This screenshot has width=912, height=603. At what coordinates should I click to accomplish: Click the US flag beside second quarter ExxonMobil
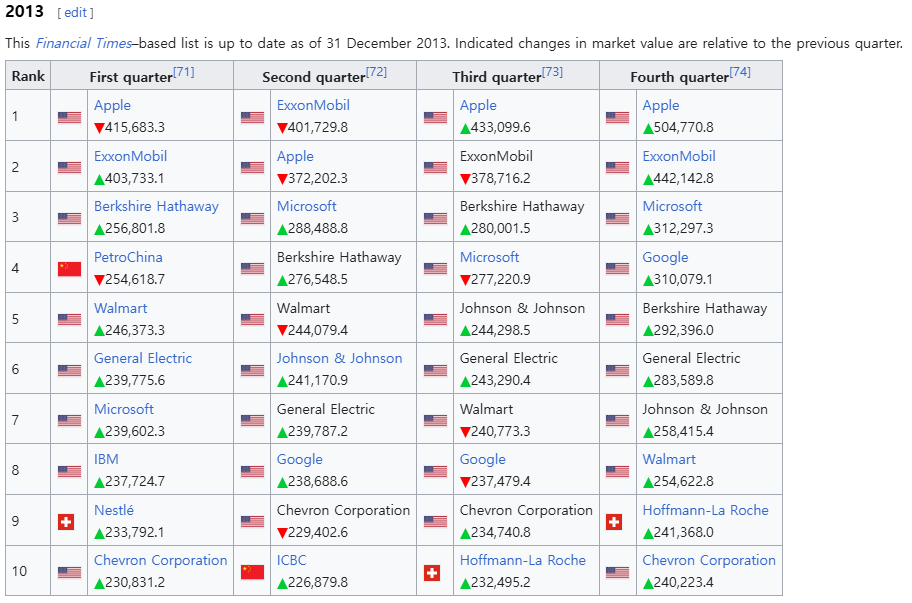[x=252, y=117]
